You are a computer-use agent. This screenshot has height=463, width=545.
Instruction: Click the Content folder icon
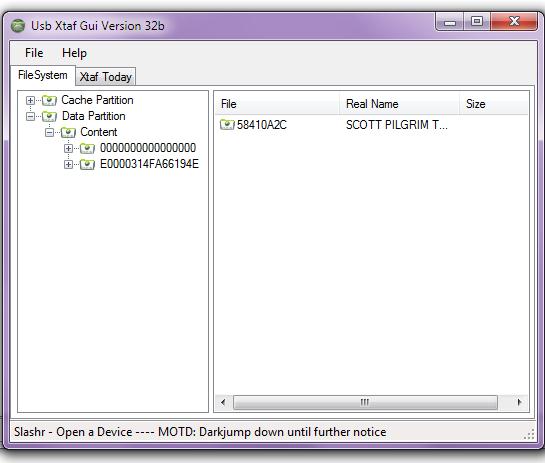point(68,132)
